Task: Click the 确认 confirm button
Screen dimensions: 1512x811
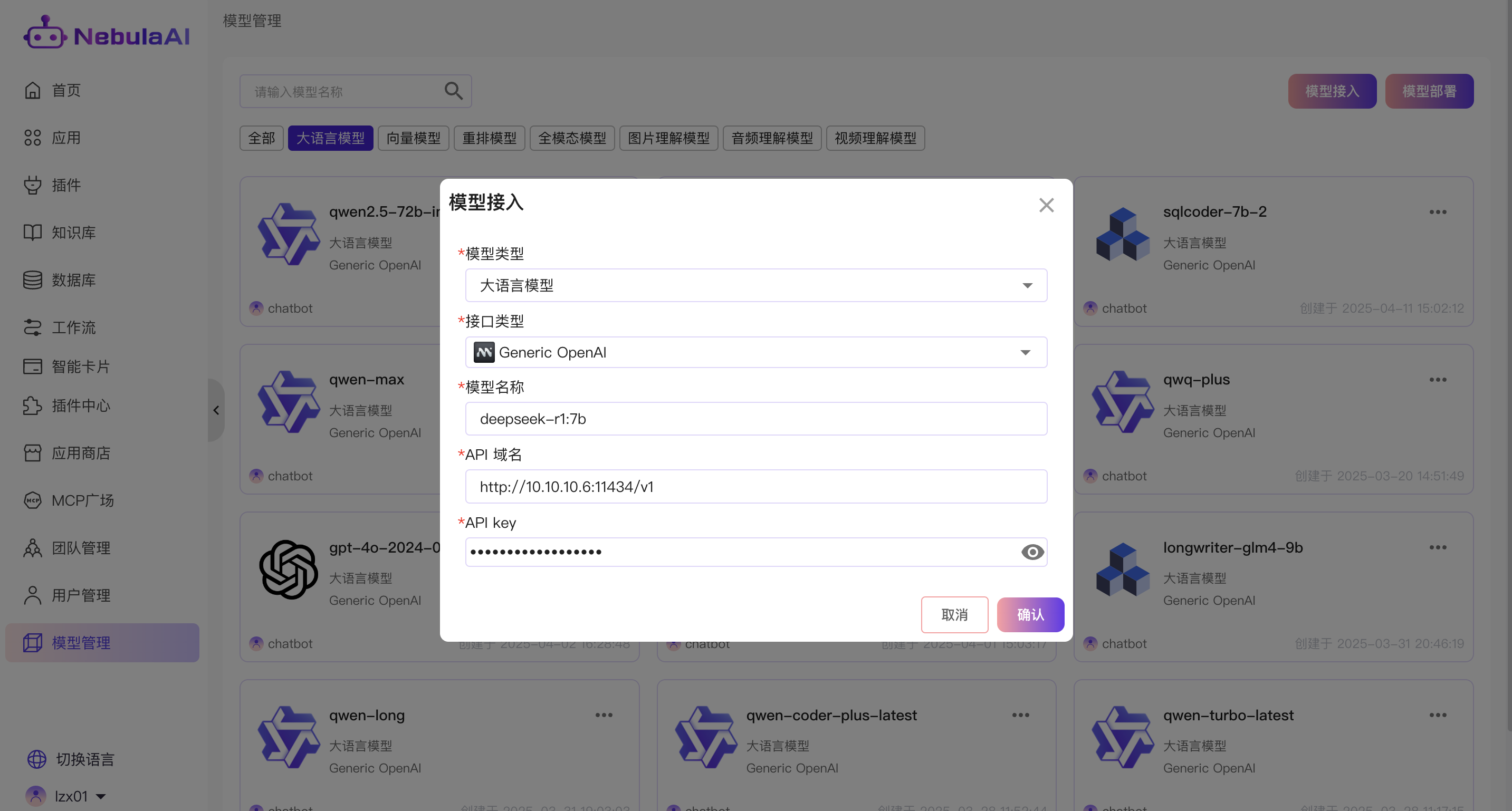Action: pos(1029,615)
